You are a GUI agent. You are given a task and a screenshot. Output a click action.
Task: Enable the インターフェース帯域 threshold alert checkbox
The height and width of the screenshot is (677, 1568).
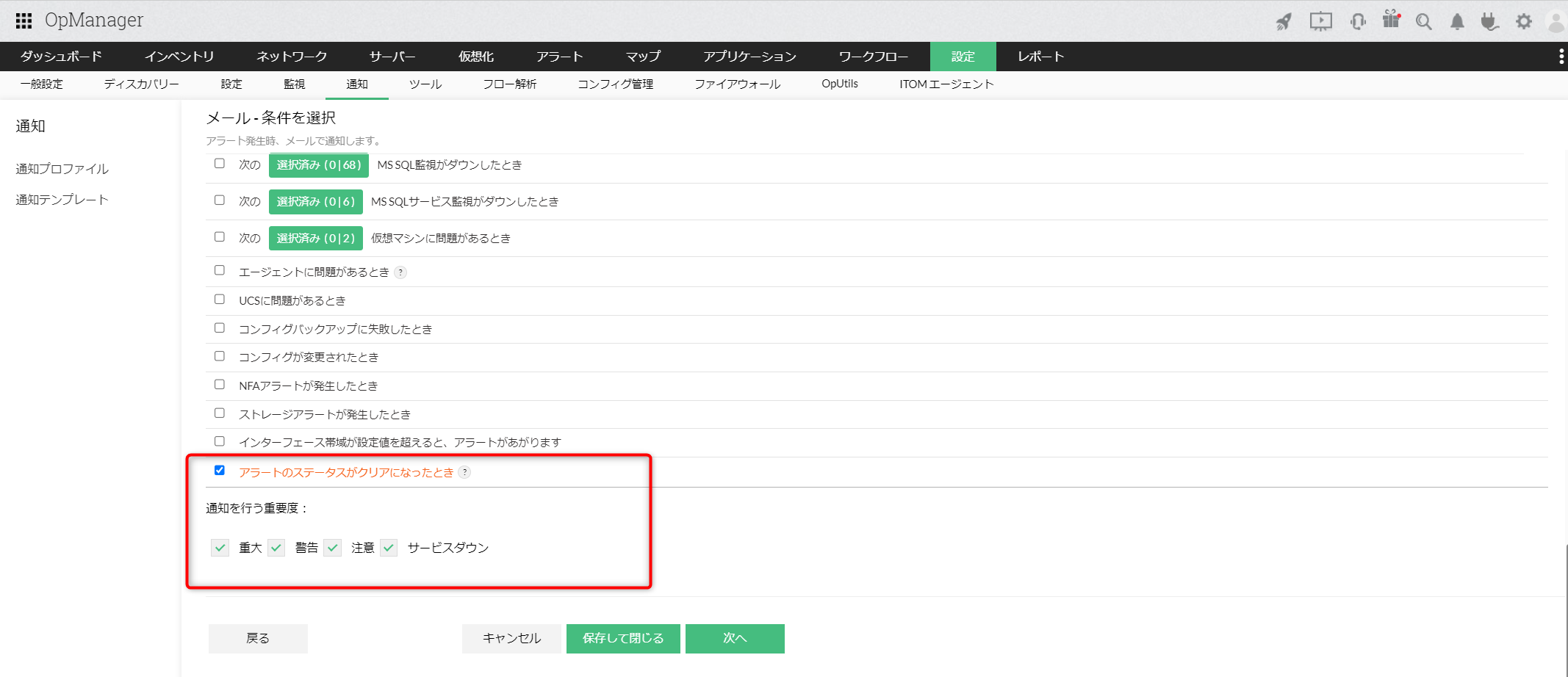[x=220, y=442]
